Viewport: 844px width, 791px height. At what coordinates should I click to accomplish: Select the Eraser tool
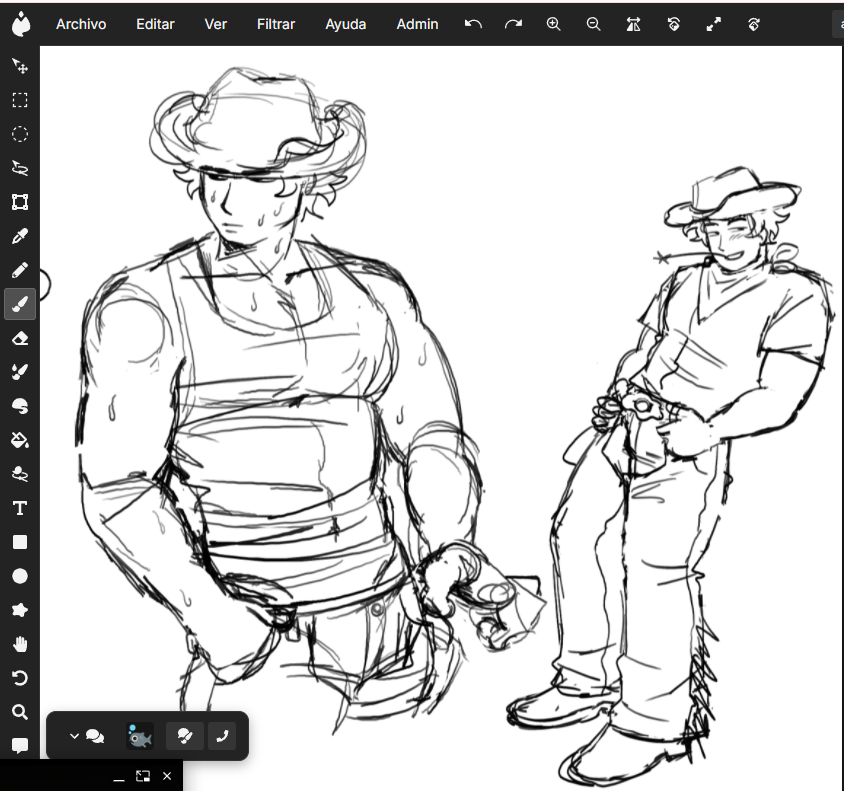click(x=20, y=338)
